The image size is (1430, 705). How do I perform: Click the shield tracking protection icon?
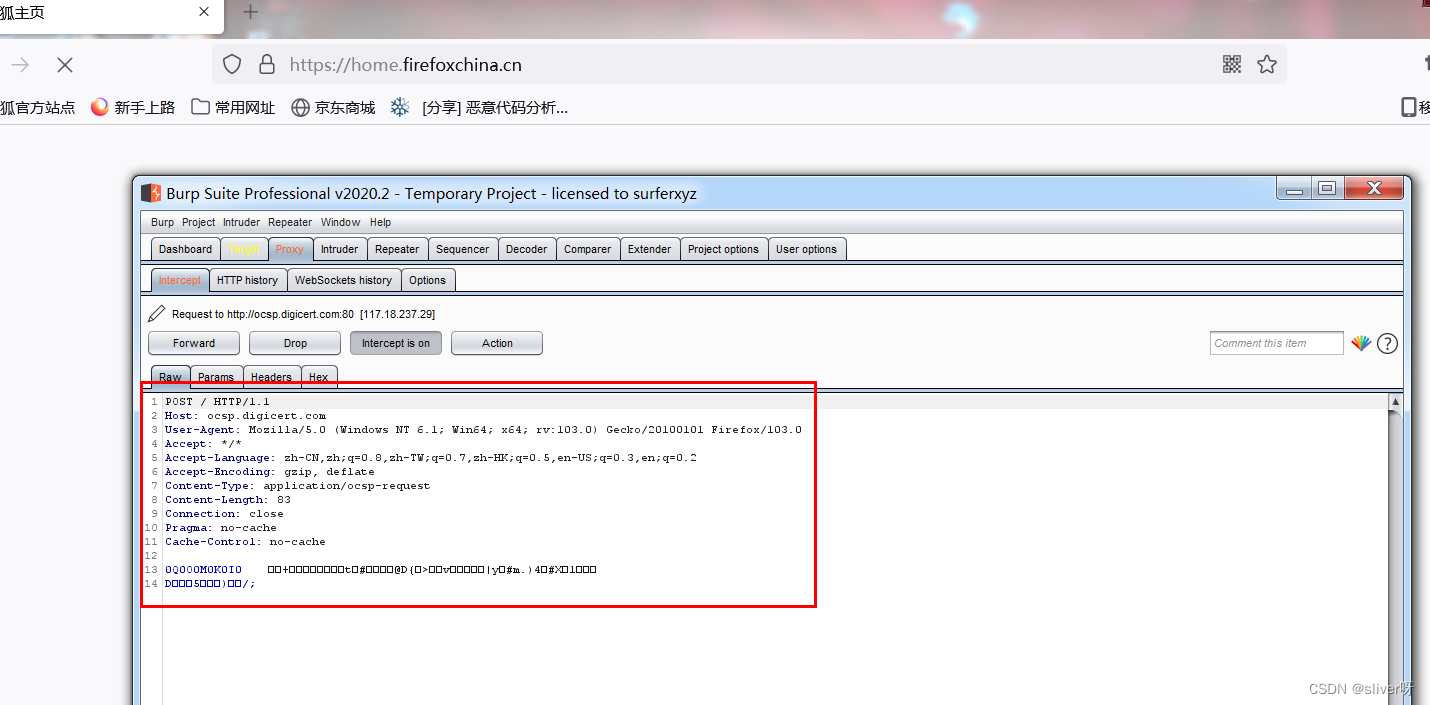pyautogui.click(x=232, y=65)
